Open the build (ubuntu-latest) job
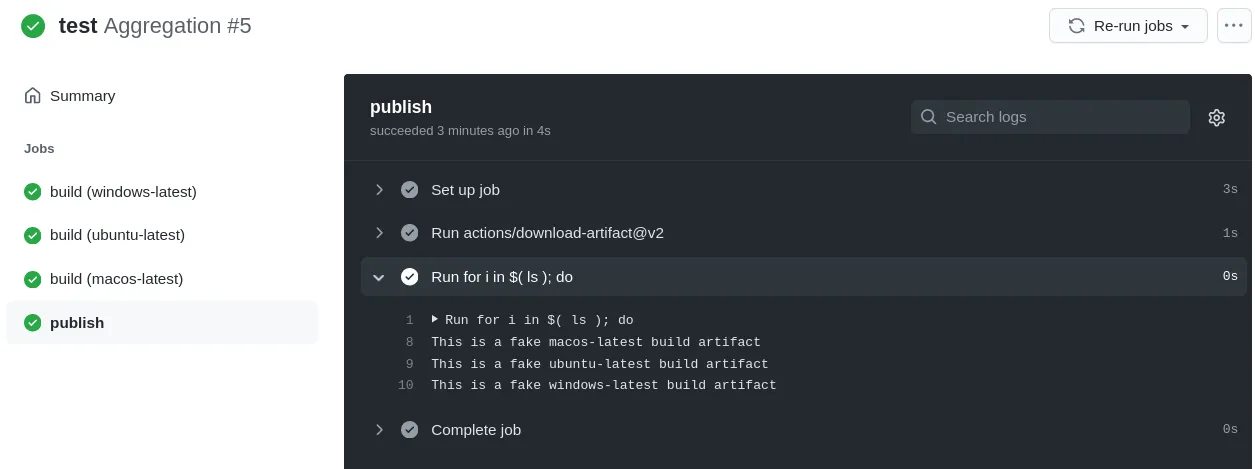1255x469 pixels. (x=117, y=235)
